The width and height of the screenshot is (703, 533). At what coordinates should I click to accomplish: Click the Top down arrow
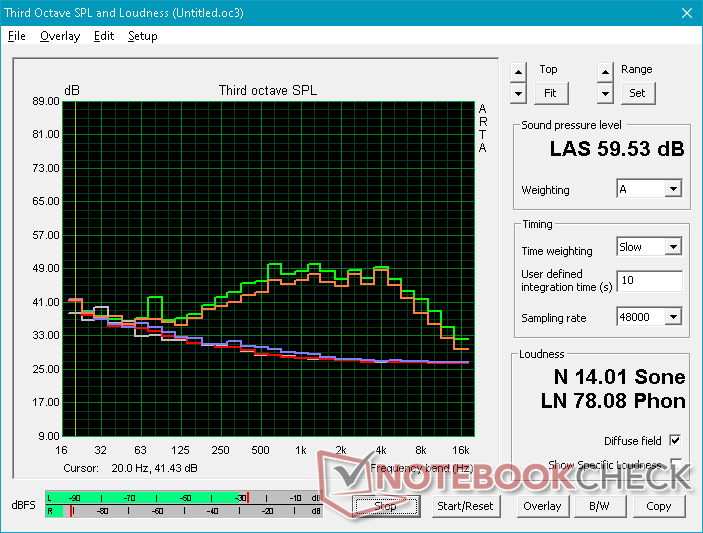[x=518, y=94]
